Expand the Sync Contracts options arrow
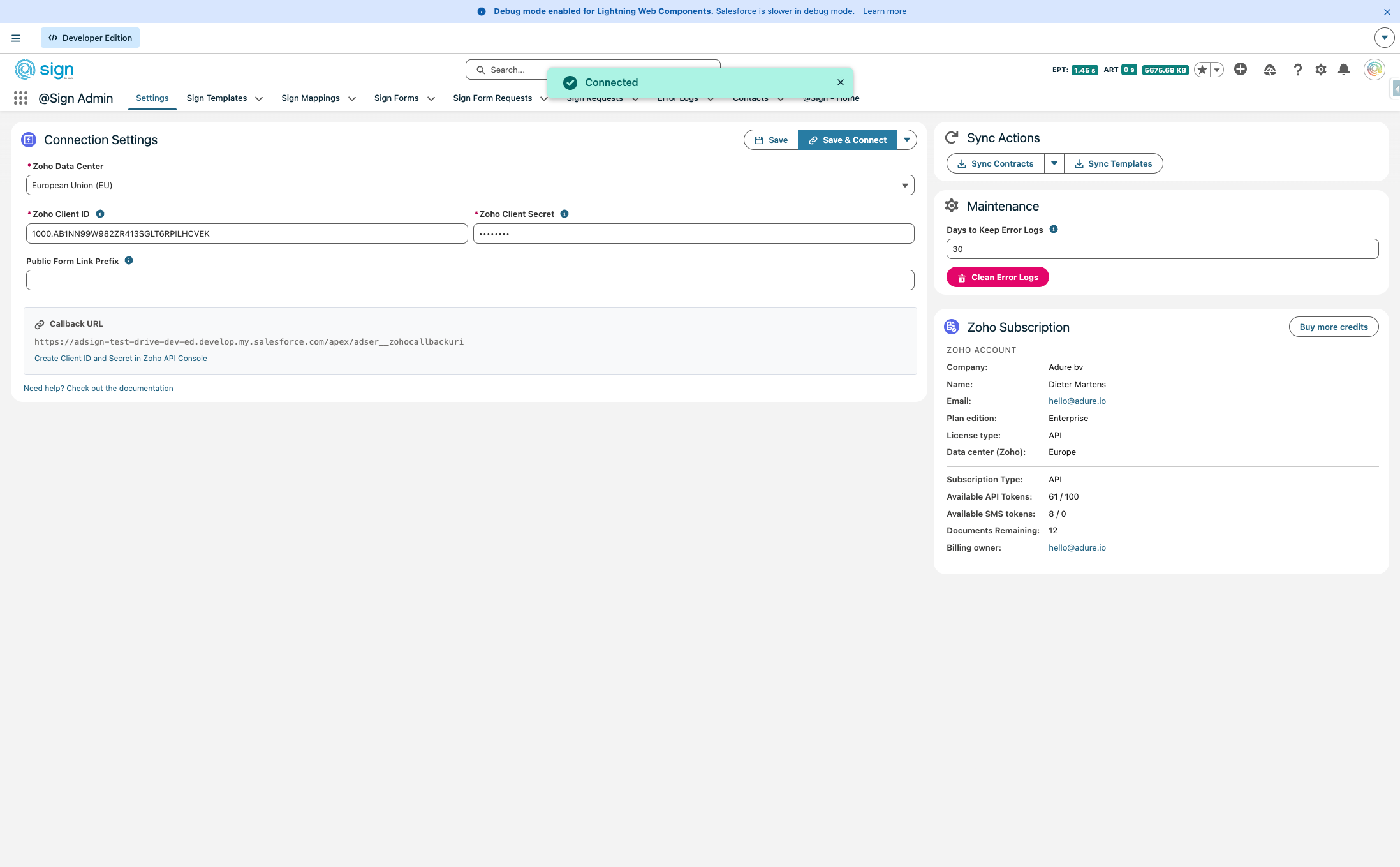 point(1054,164)
